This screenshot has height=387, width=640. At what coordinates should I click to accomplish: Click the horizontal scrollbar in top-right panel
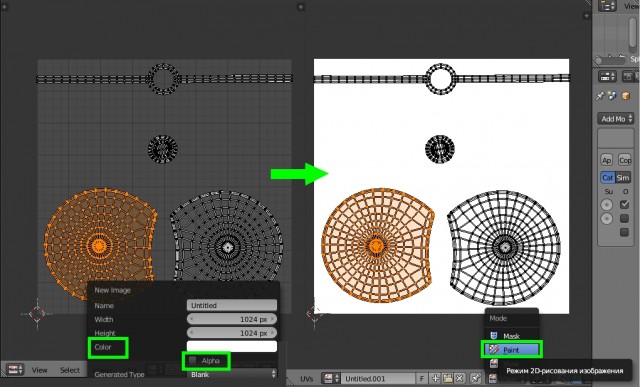click(610, 60)
